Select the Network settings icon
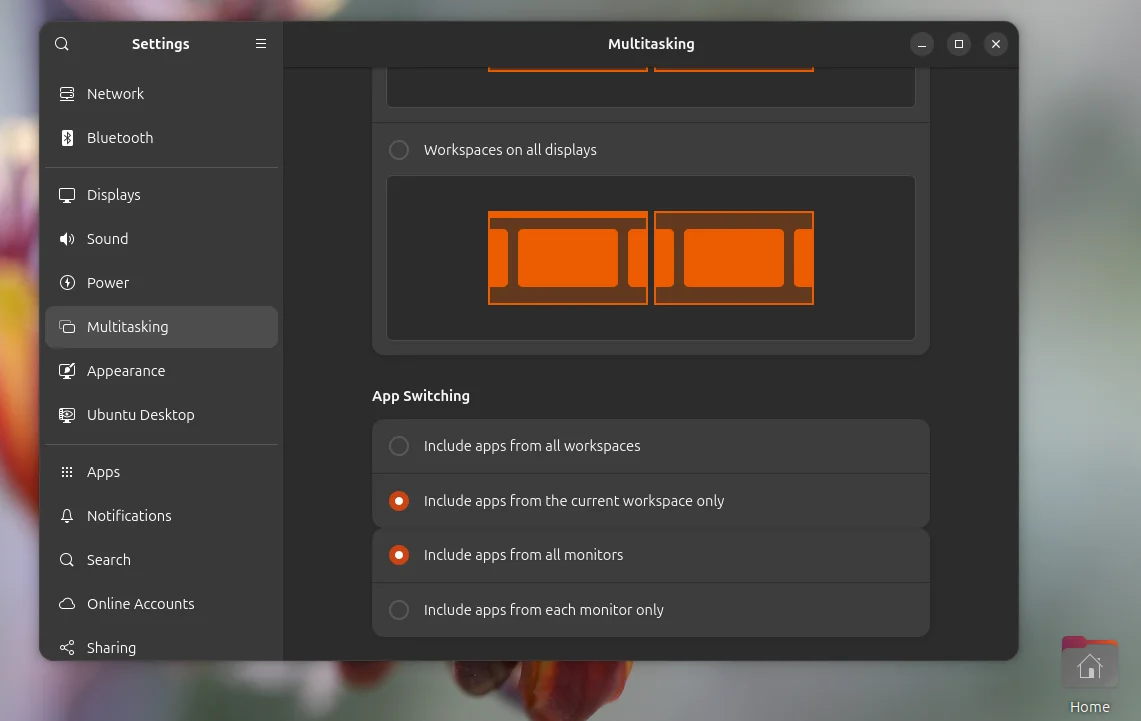The image size is (1141, 721). (x=66, y=93)
